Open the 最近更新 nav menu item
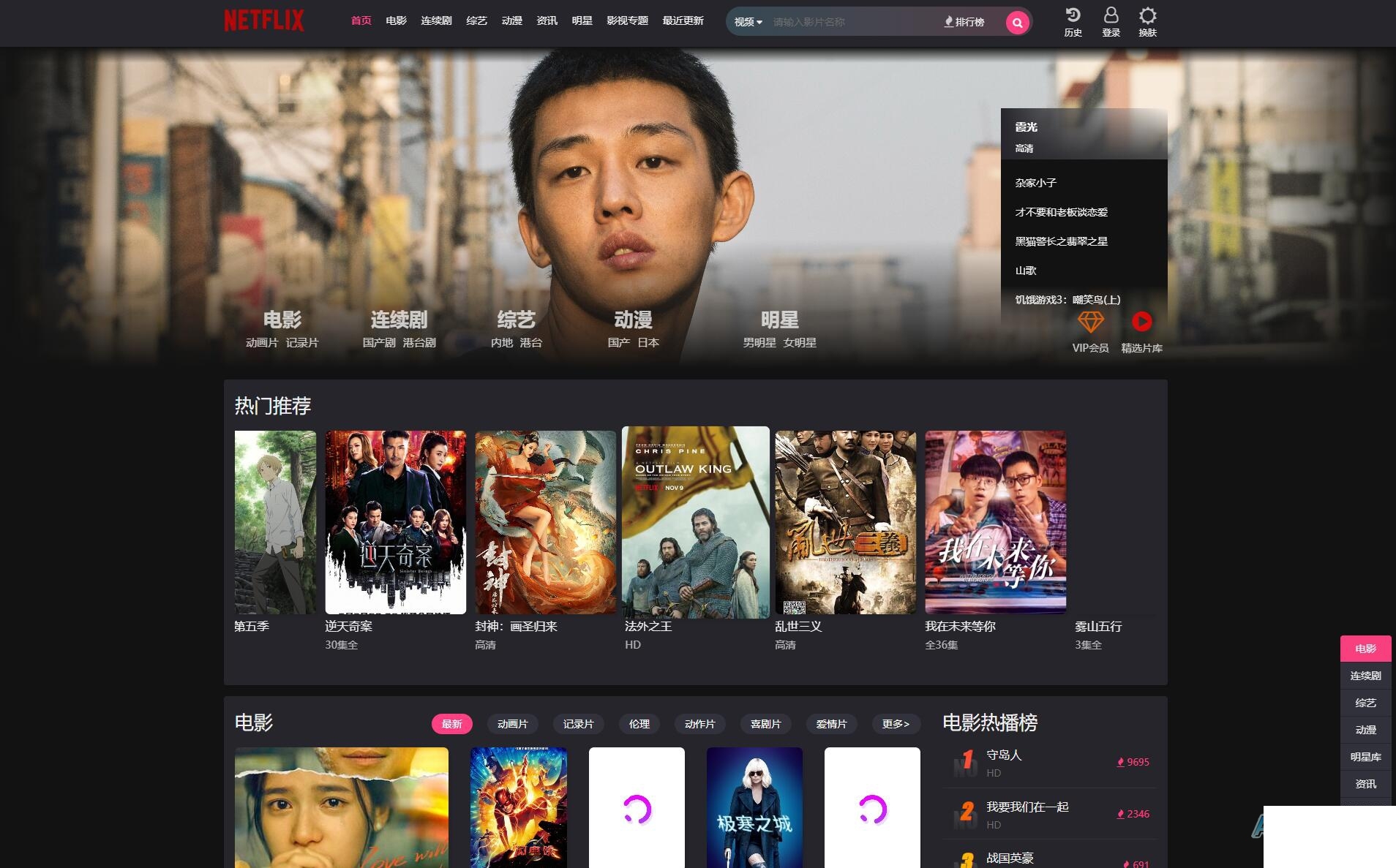Image resolution: width=1396 pixels, height=868 pixels. (683, 20)
